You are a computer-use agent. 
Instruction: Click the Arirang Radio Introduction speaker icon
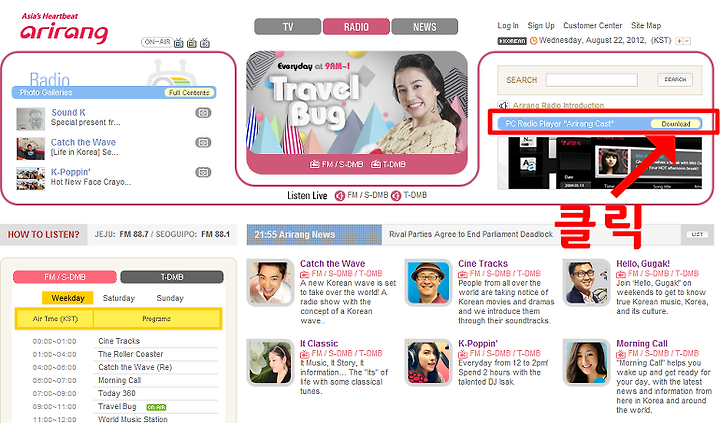point(504,106)
